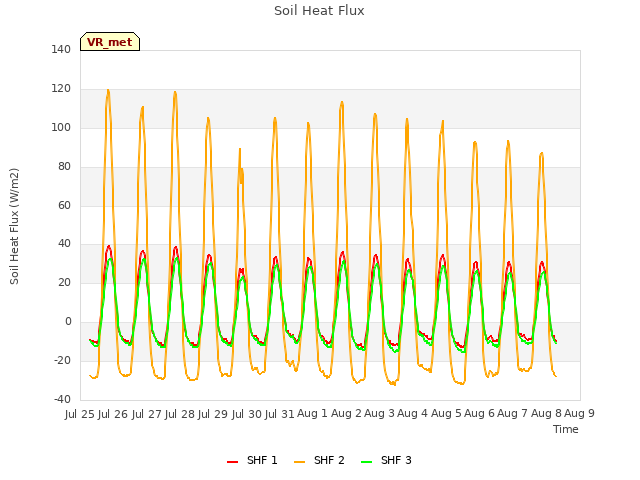Click the Jul 28 x-axis label
Image resolution: width=640 pixels, height=480 pixels.
coord(180,414)
